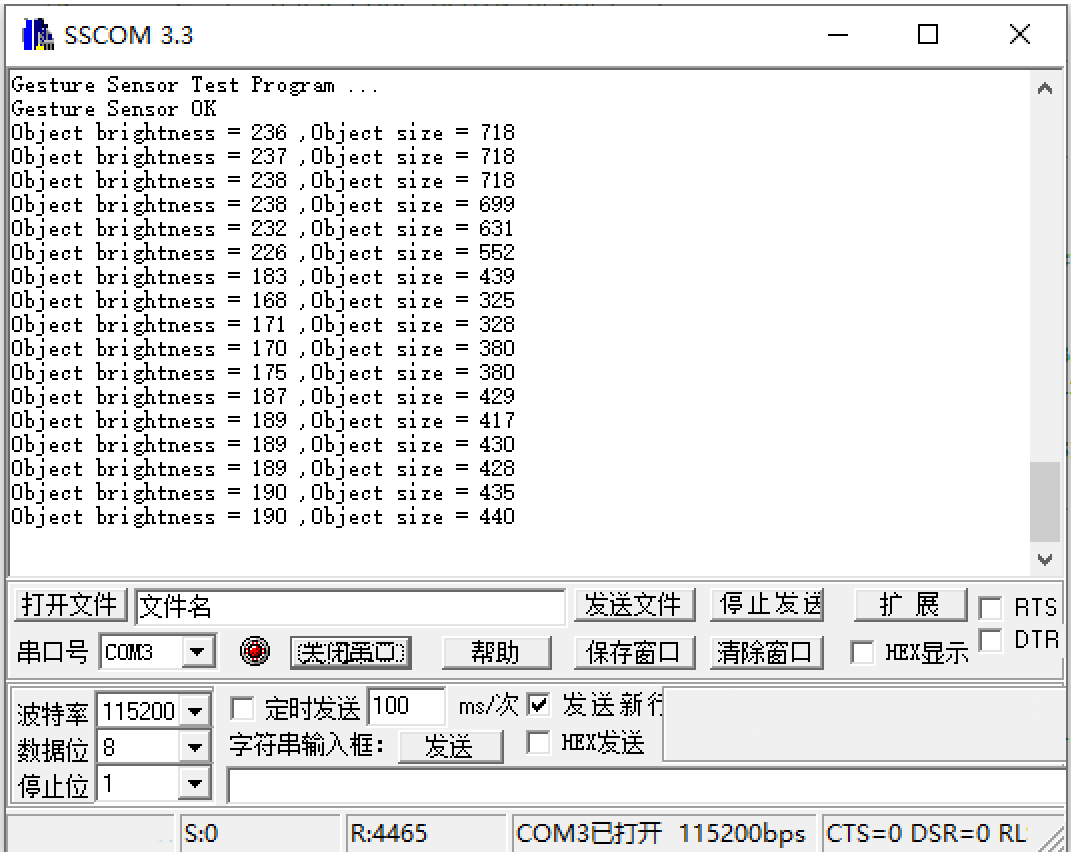1071x852 pixels.
Task: Open the 停止位 stop bits dropdown
Action: point(195,784)
